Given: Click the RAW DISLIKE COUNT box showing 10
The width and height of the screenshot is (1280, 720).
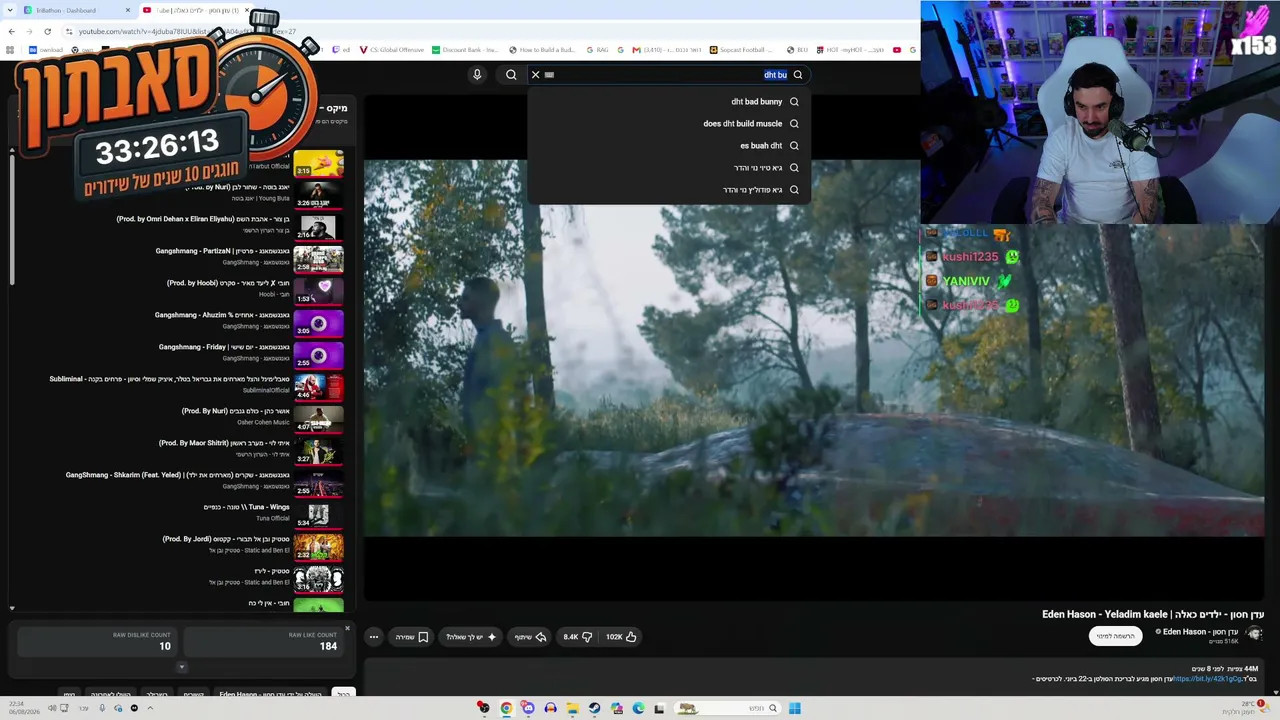Looking at the screenshot, I should click(97, 642).
